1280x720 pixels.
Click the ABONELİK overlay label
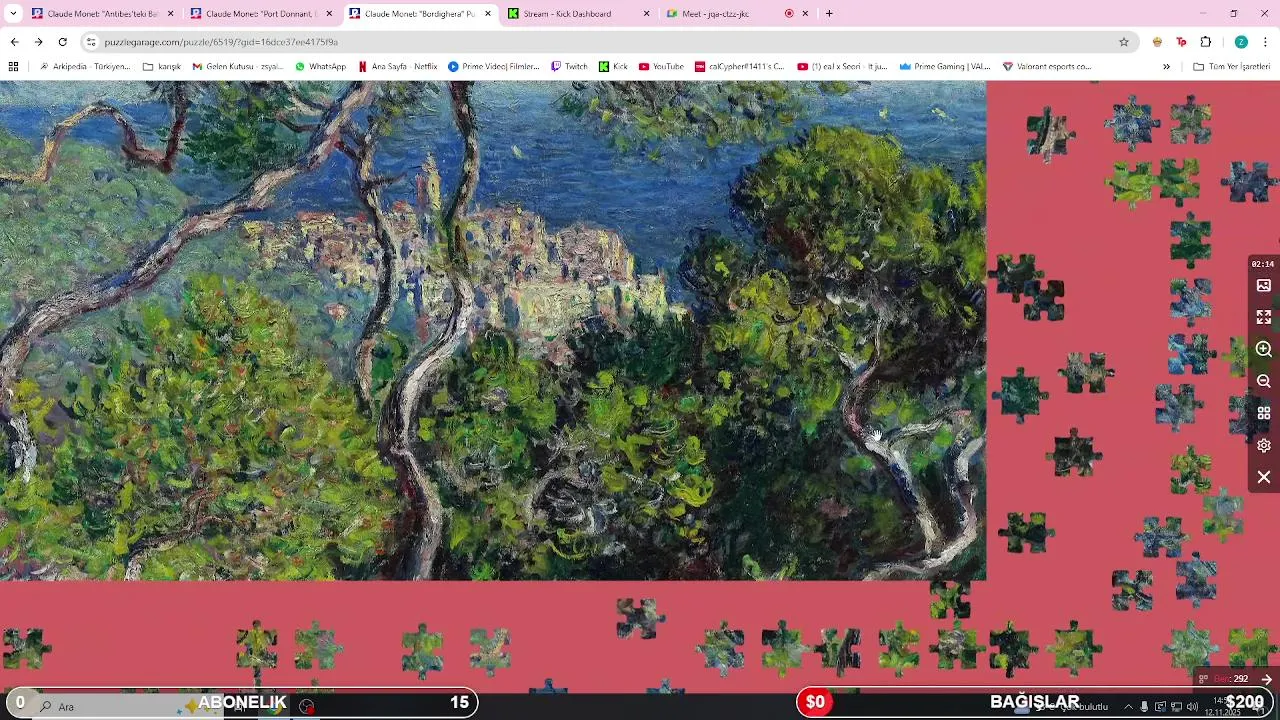pos(242,703)
